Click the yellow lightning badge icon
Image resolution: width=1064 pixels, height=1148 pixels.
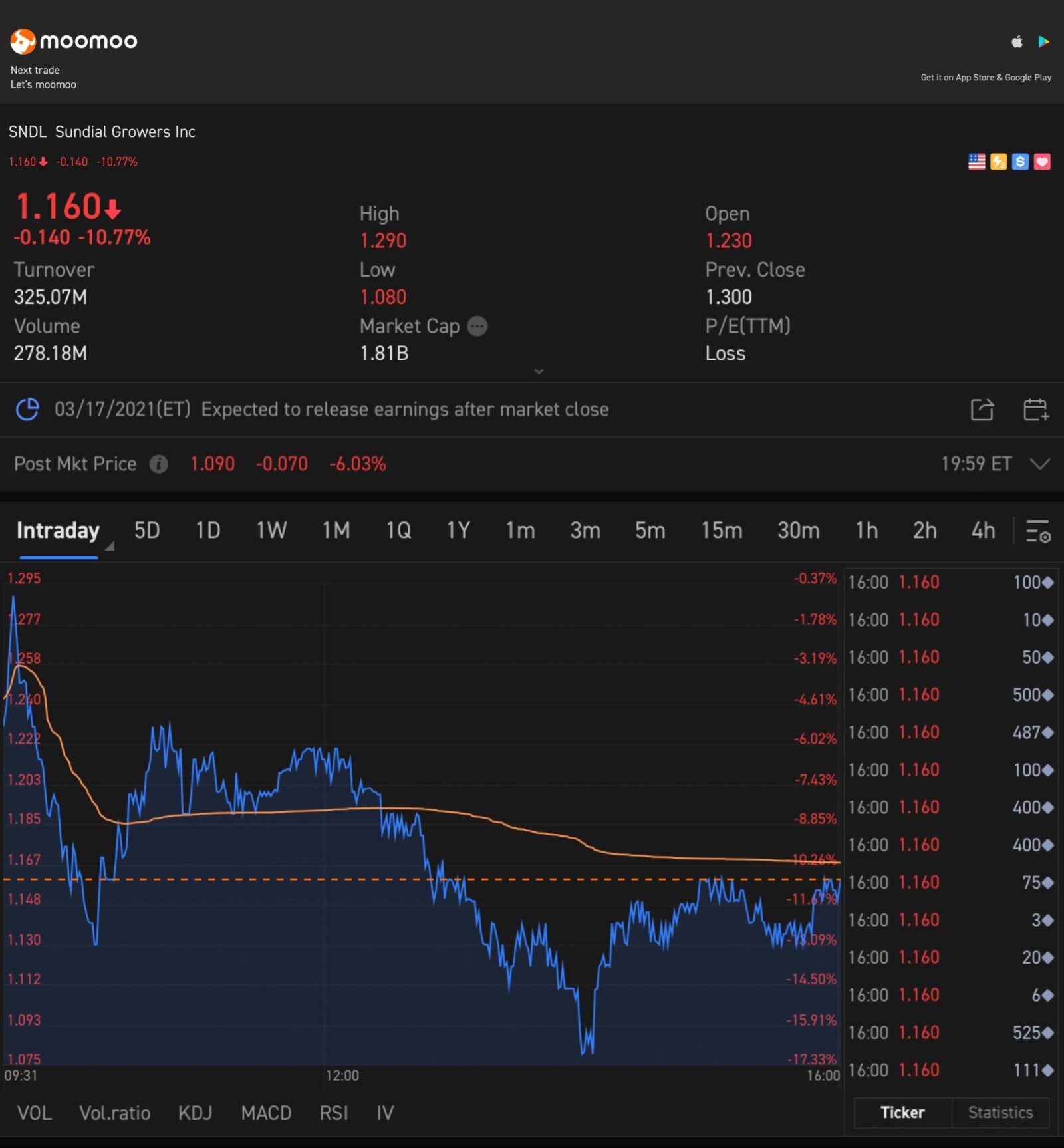(x=998, y=162)
